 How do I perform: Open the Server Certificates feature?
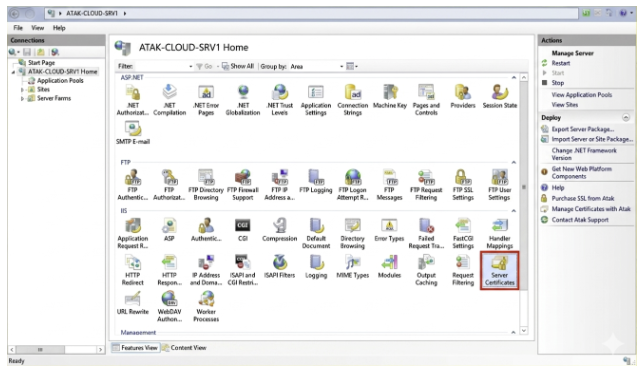499,271
